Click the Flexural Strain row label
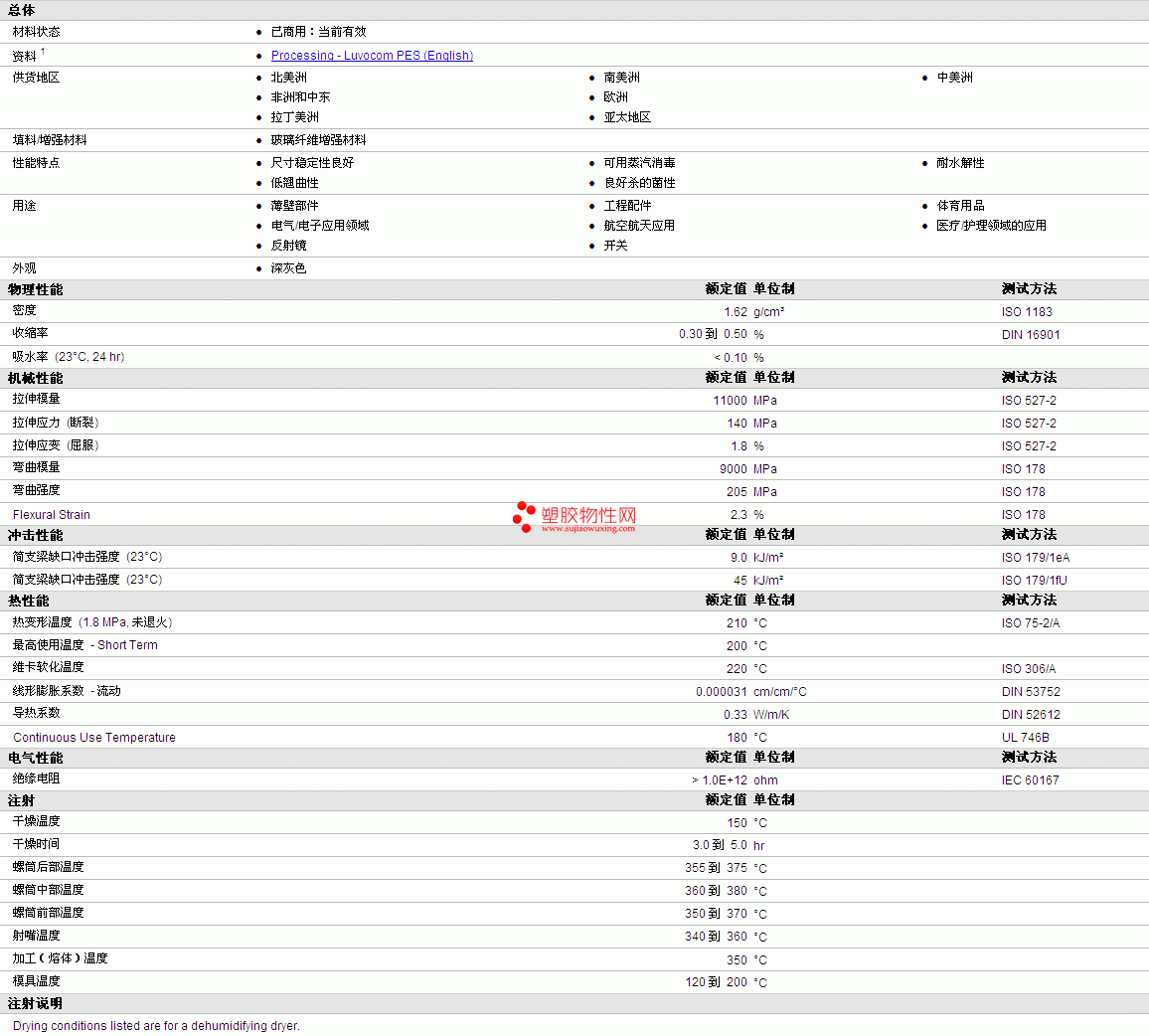The image size is (1149, 1036). (52, 515)
